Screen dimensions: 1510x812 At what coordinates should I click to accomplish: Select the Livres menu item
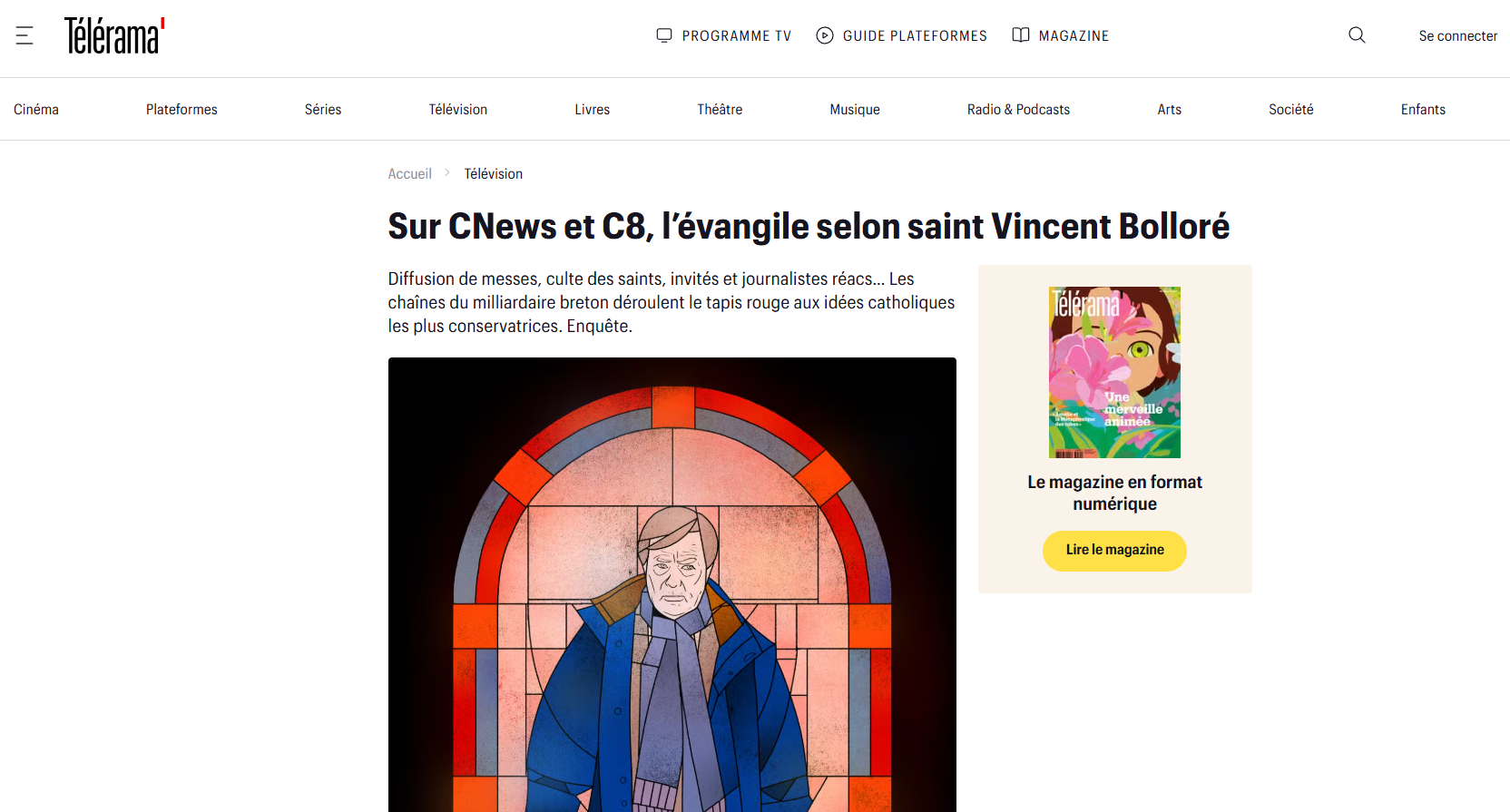coord(593,109)
